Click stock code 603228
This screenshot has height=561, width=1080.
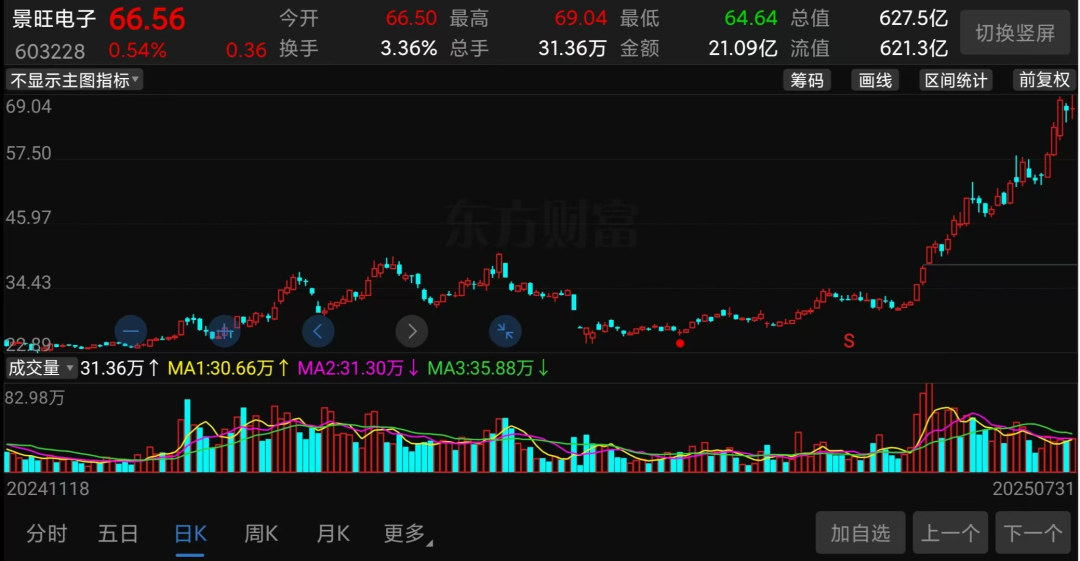[50, 51]
